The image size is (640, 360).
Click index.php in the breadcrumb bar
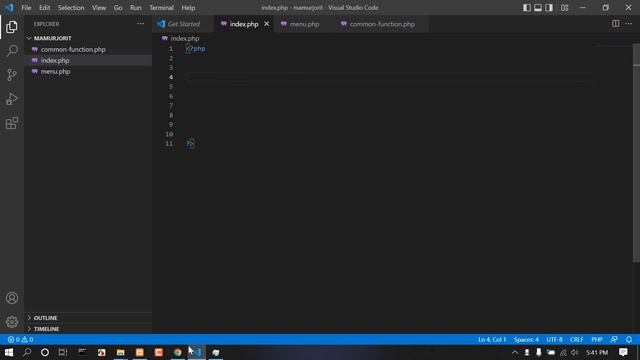184,38
